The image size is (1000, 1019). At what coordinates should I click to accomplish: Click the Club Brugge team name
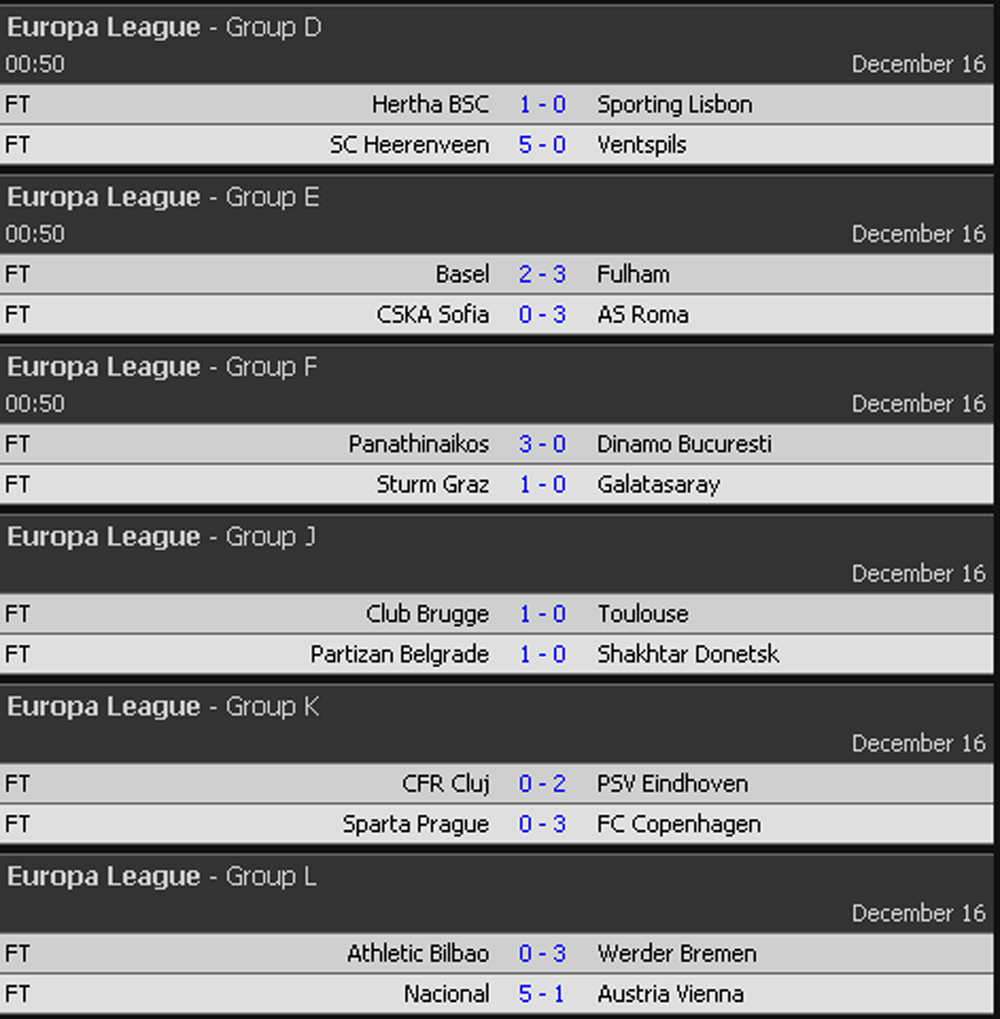(427, 614)
